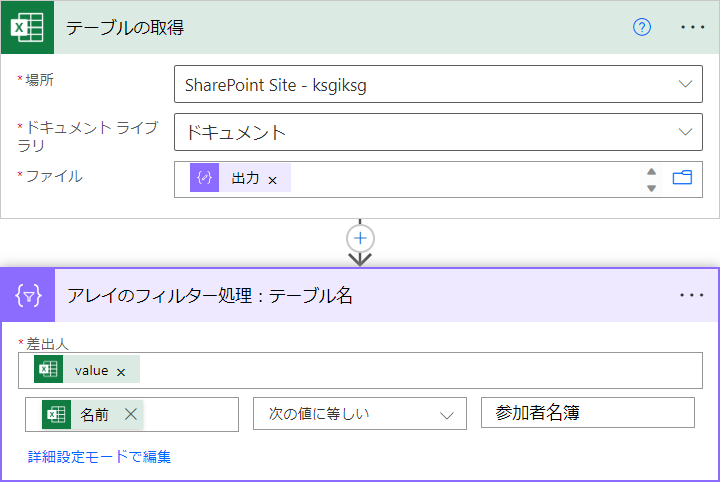This screenshot has height=482, width=720.
Task: Click the 差出人 field label
Action: click(47, 344)
